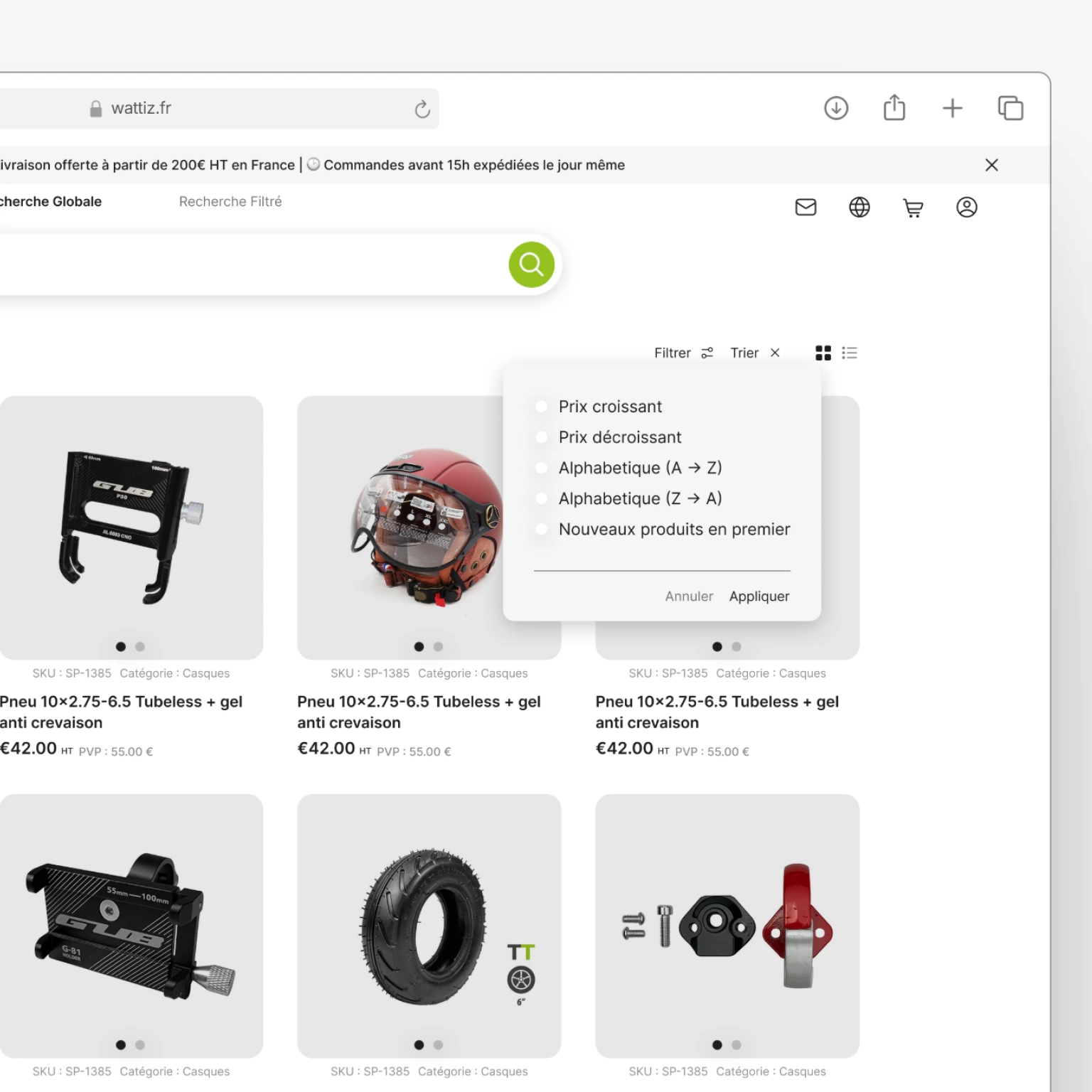Choose Nouveaux produits en premier option

tap(542, 530)
